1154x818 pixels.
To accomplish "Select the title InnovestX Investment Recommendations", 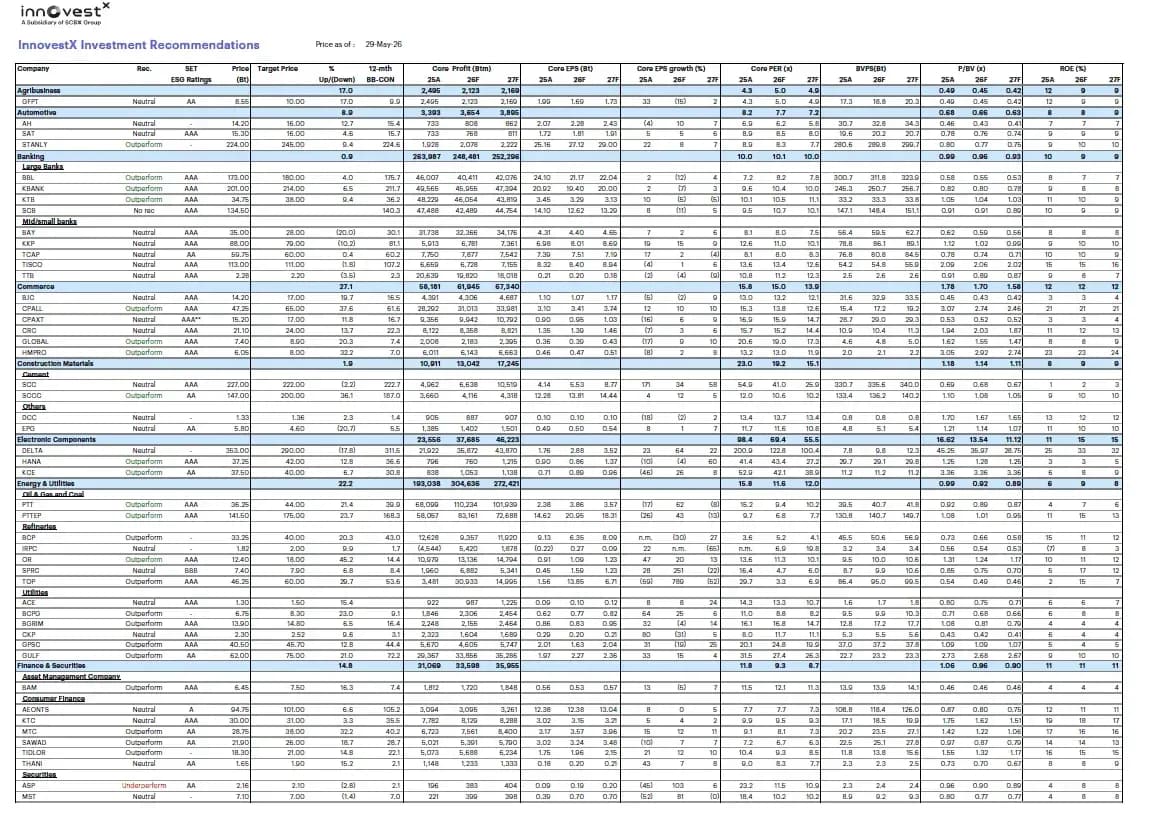I will 138,45.
